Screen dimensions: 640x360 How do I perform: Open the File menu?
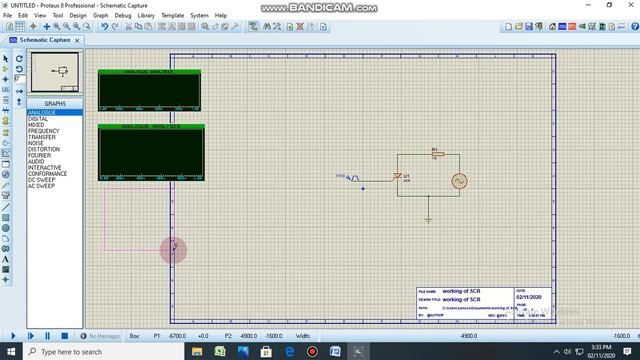coord(7,16)
